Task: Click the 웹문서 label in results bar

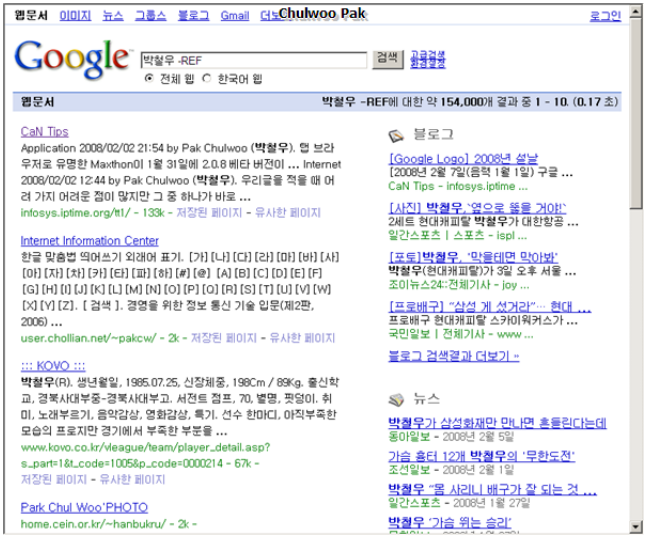Action: tap(38, 102)
